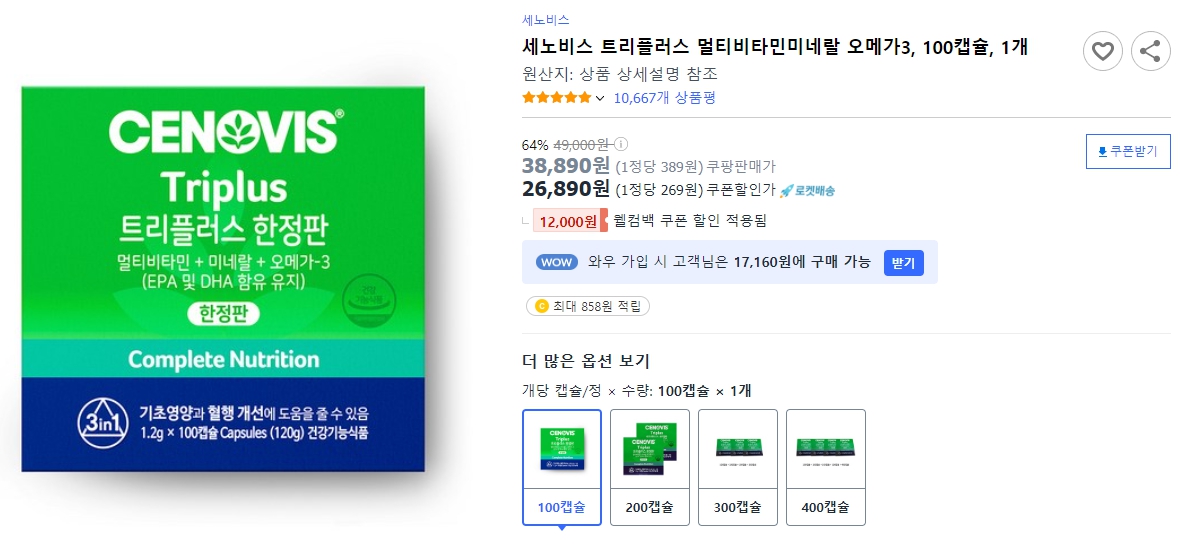Select the 400캡슐 option
The width and height of the screenshot is (1180, 545).
click(x=826, y=467)
